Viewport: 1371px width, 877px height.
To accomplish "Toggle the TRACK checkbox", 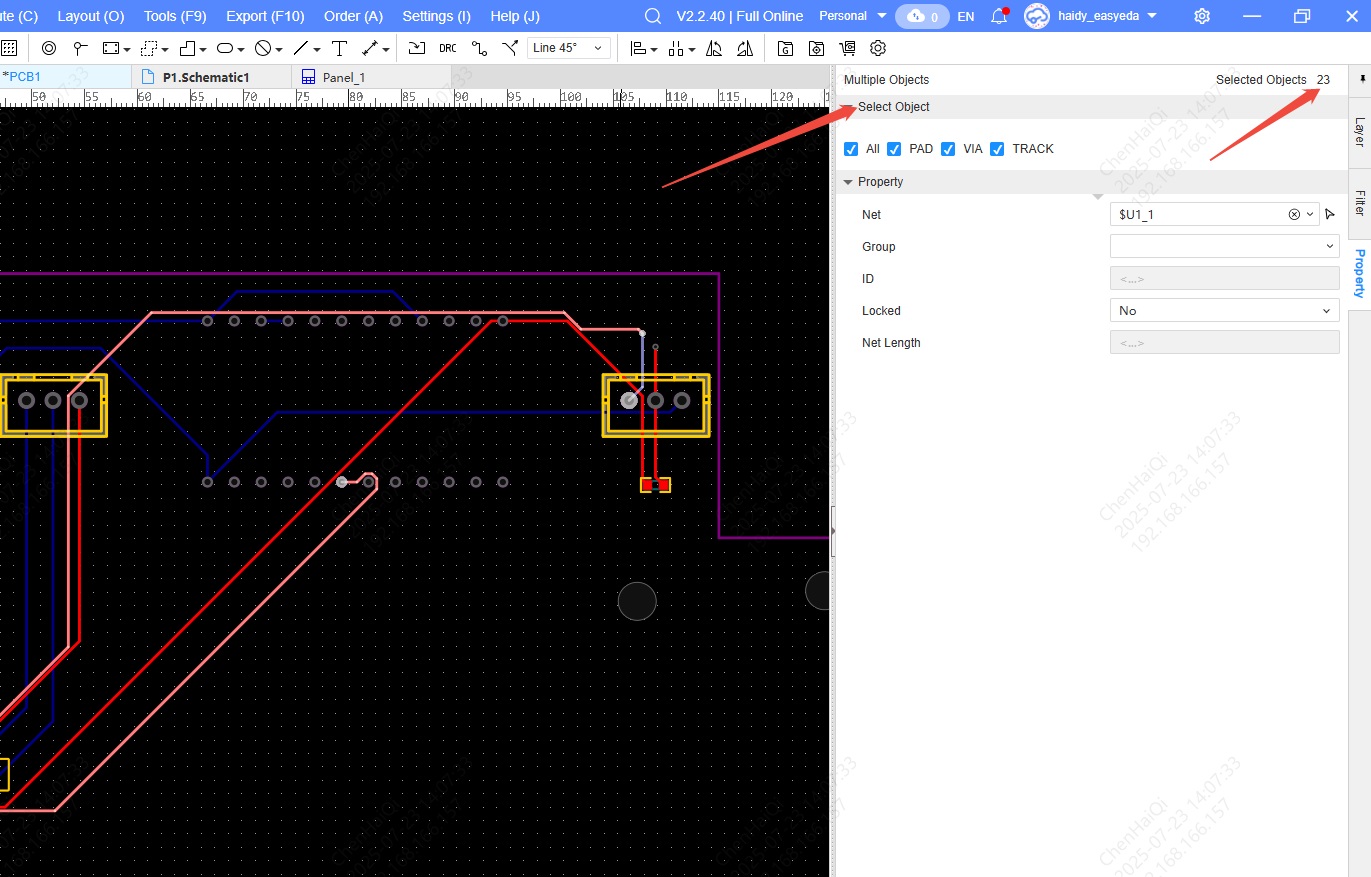I will coord(997,149).
